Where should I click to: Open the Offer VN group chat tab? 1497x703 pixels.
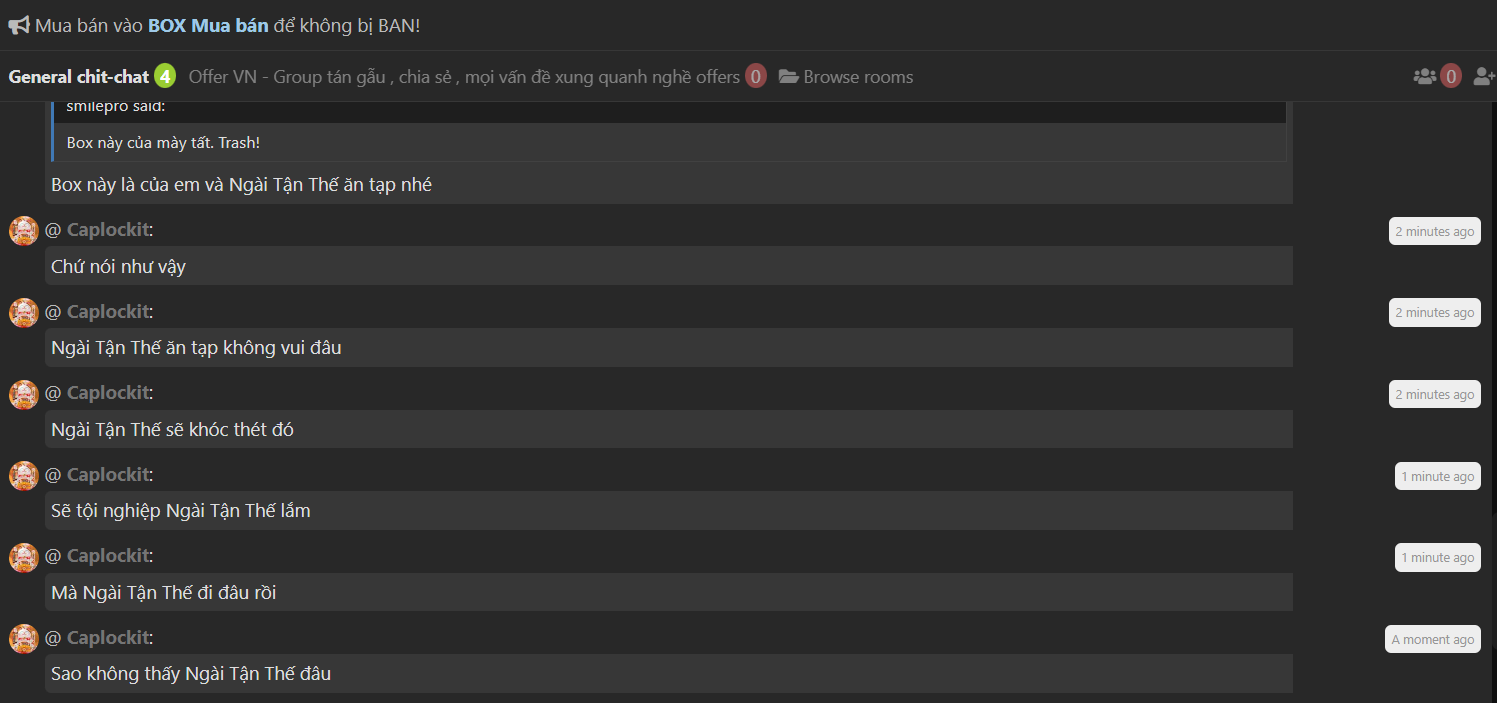tap(464, 77)
